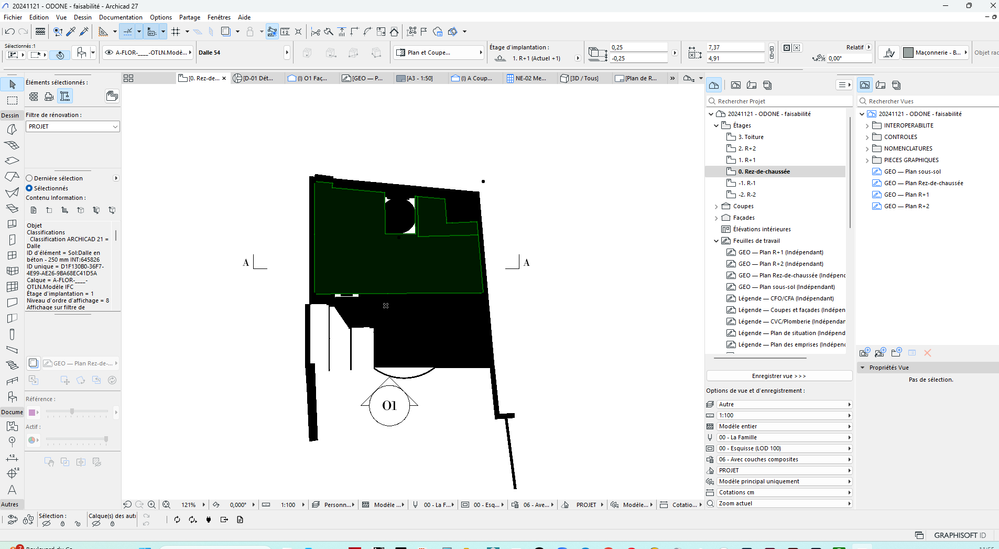Expand the NOMENCLATURES folder

[x=866, y=148]
